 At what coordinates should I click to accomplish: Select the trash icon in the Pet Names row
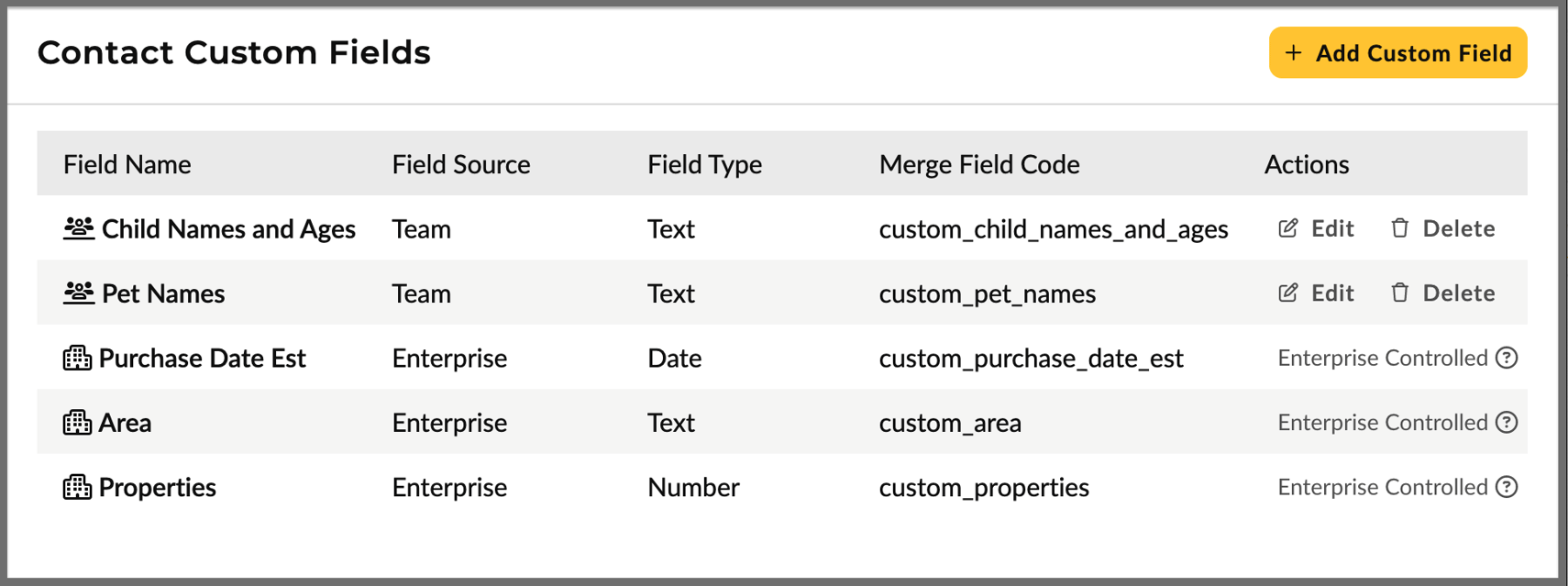click(1400, 293)
